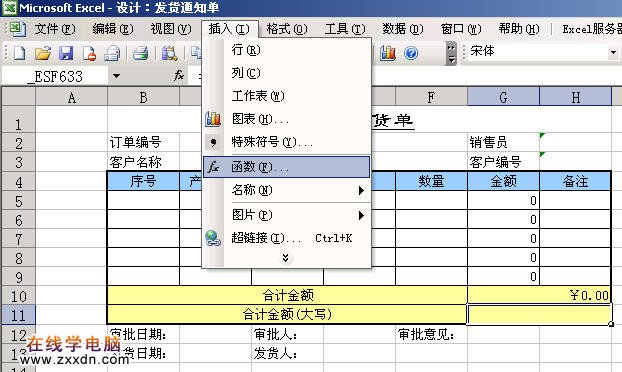Image resolution: width=622 pixels, height=372 pixels.
Task: Open the font name dropdown showing 宋体
Action: click(x=613, y=52)
